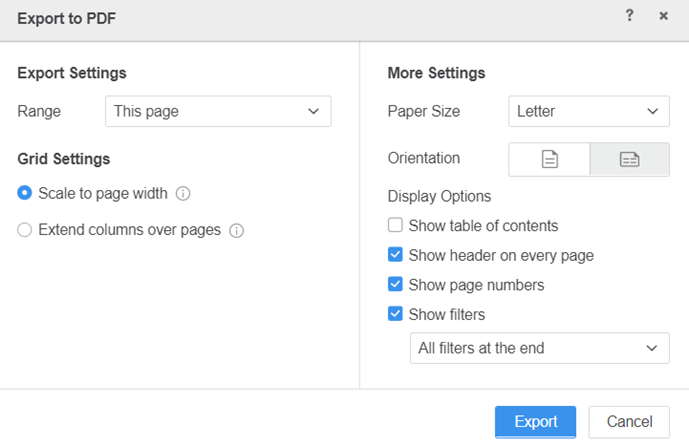Open the help question mark icon

tap(629, 16)
